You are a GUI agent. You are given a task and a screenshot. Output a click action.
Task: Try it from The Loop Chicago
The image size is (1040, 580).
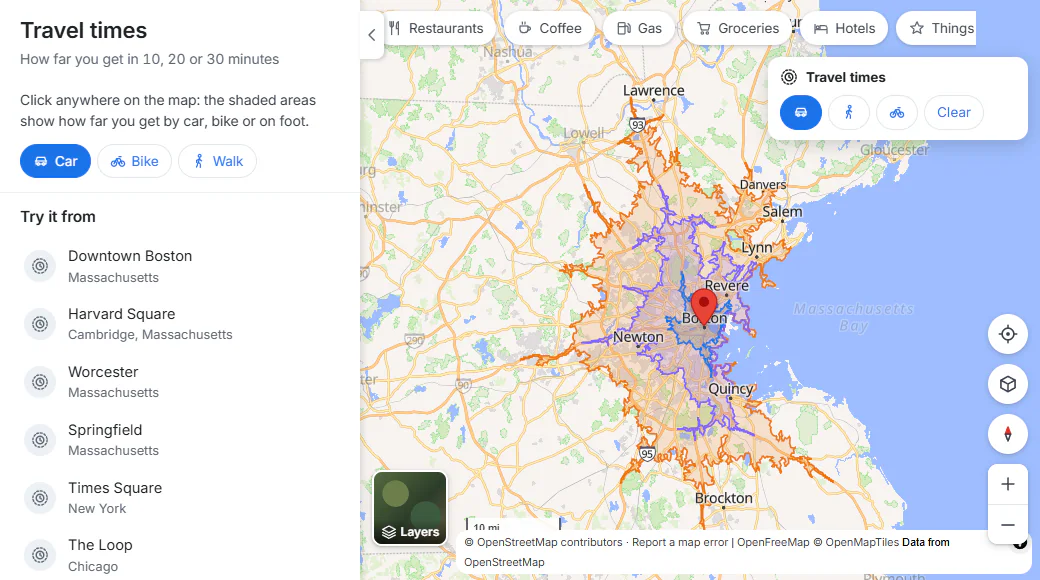coord(180,555)
